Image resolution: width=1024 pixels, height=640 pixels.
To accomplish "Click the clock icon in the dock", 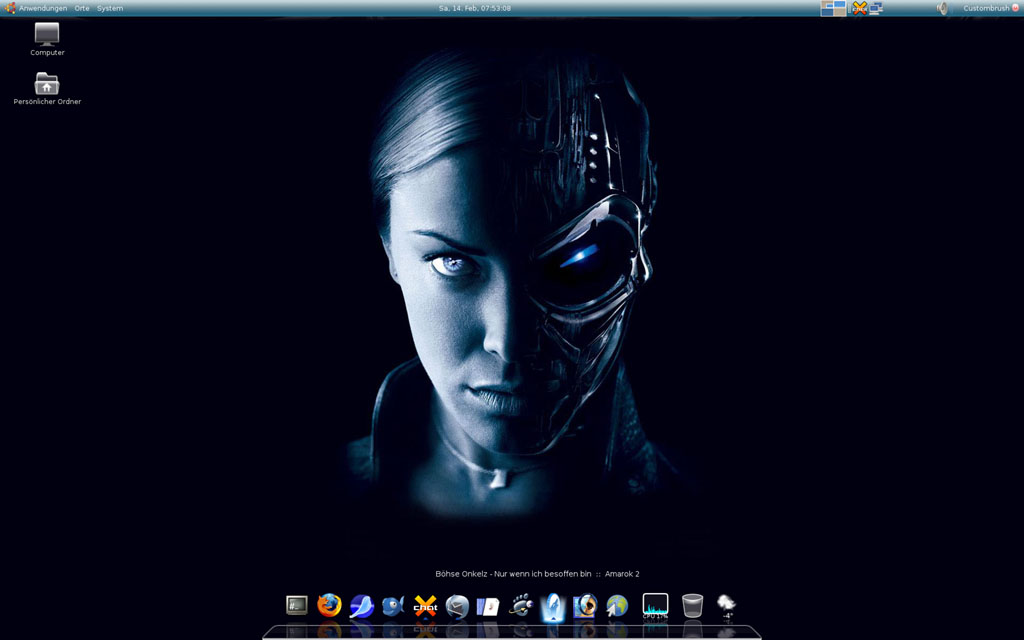I will pos(457,606).
